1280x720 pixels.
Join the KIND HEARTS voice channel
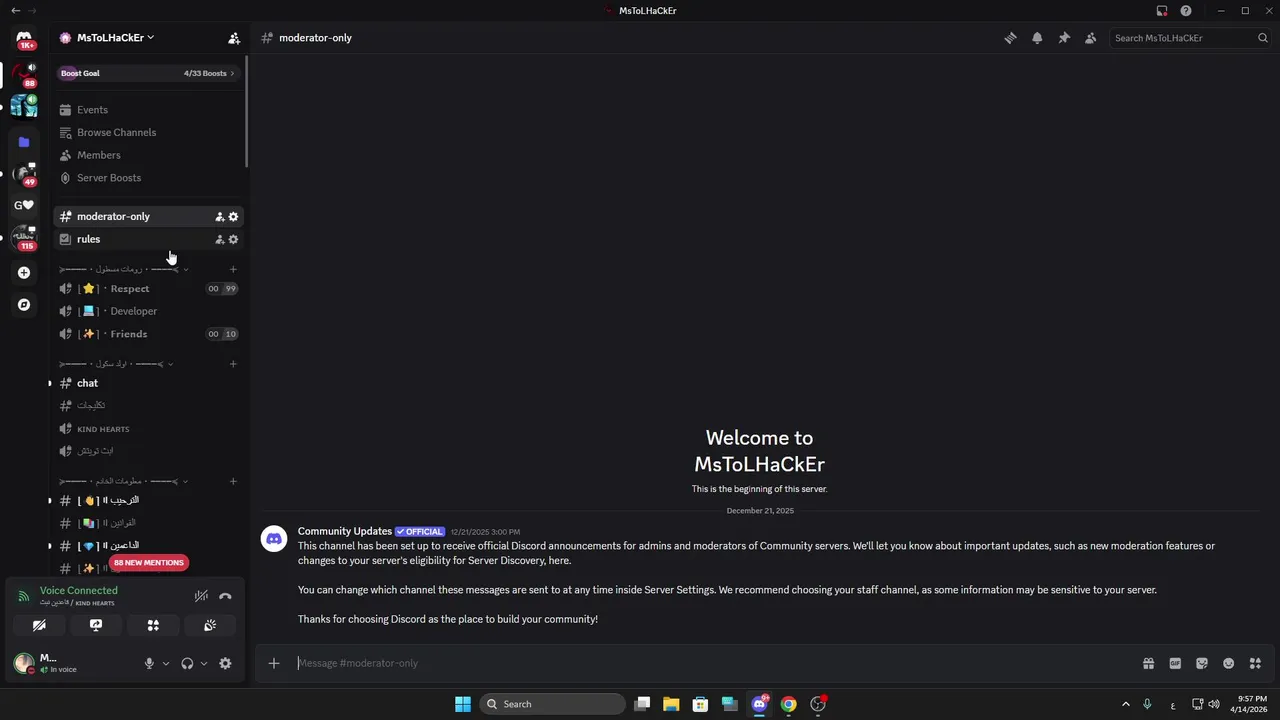coord(148,429)
